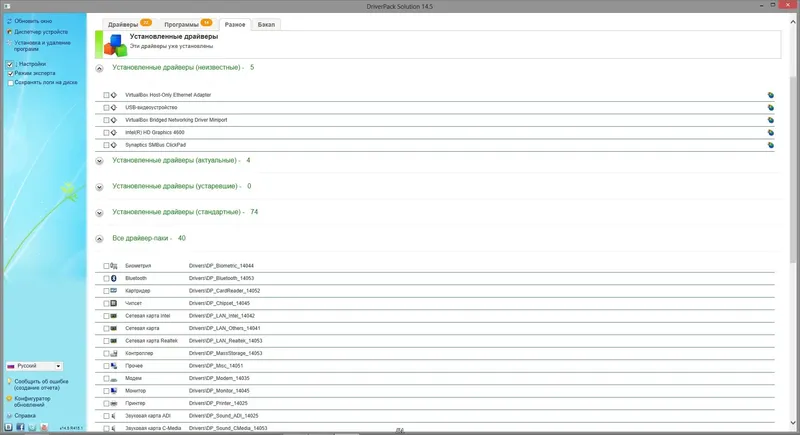
Task: Click the vertical scrollbar up arrow
Action: click(793, 22)
